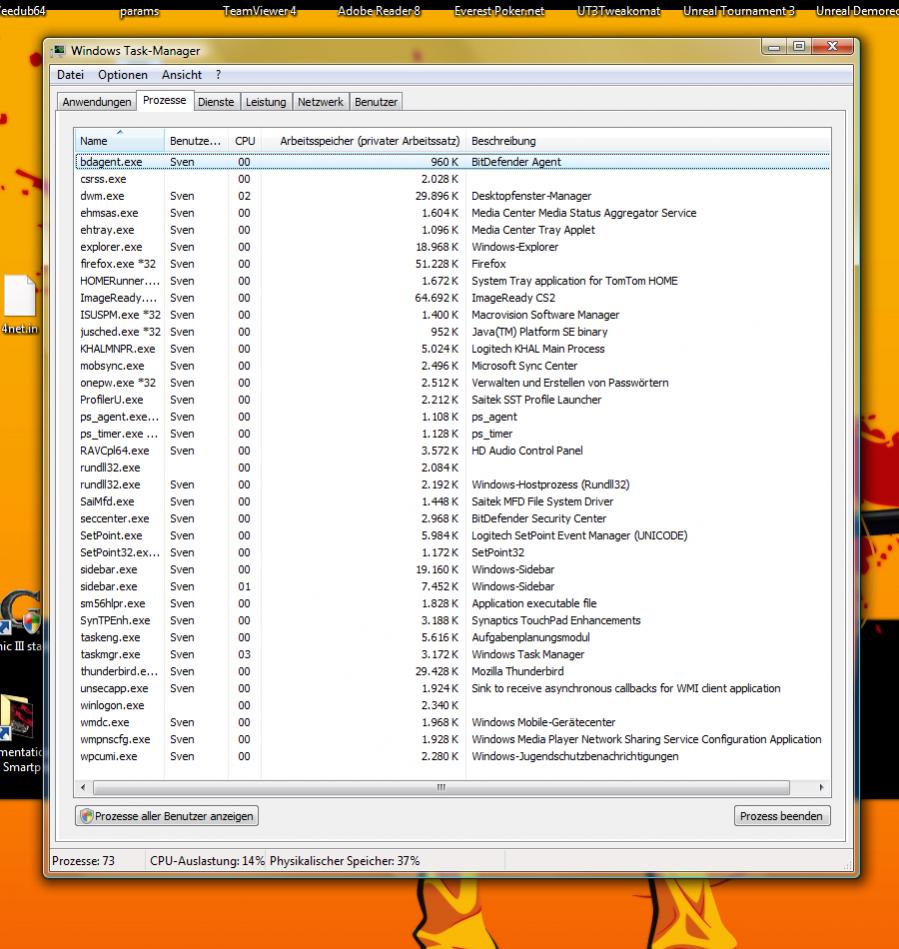The height and width of the screenshot is (949, 899).
Task: Click CPU-Auslastung: 14% in status bar
Action: (207, 860)
